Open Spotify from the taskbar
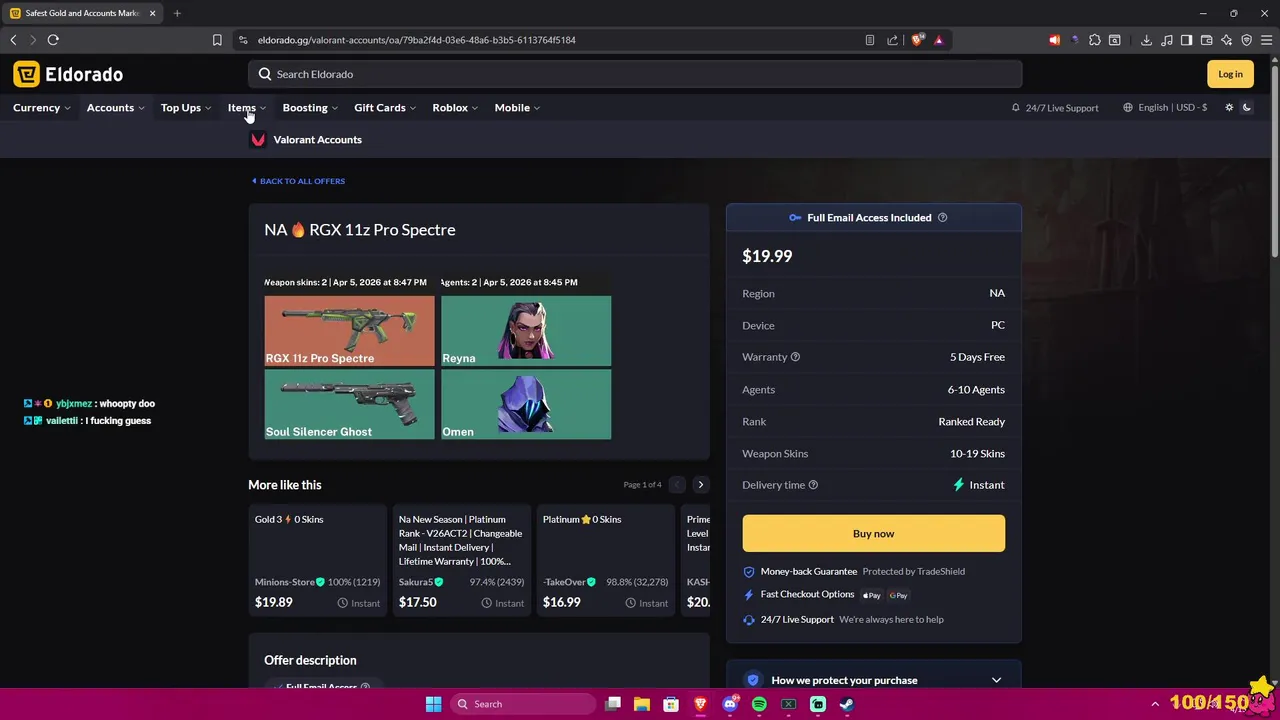The width and height of the screenshot is (1280, 720). point(759,704)
